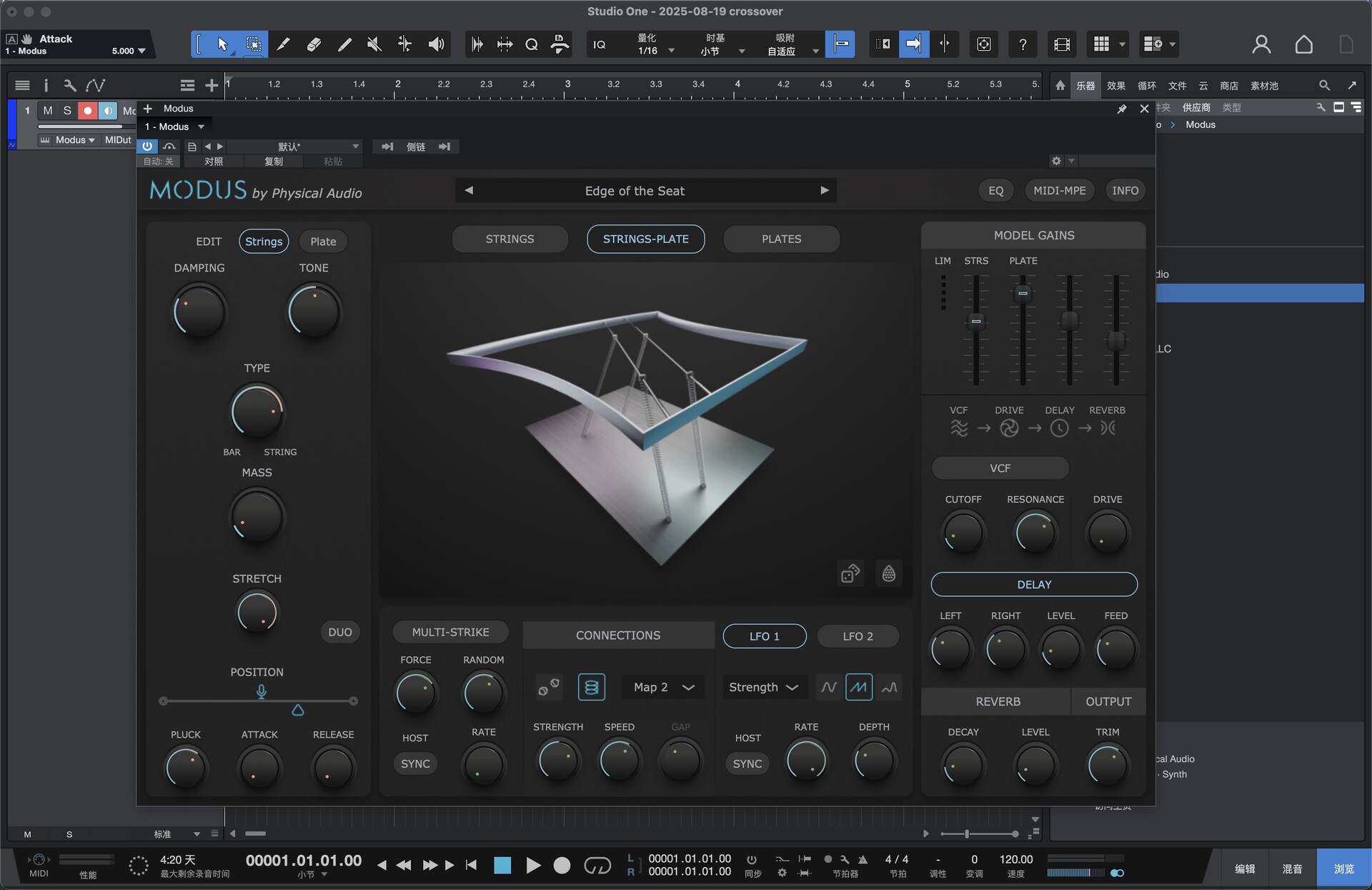Open the EQ panel
The image size is (1372, 890).
tap(995, 190)
